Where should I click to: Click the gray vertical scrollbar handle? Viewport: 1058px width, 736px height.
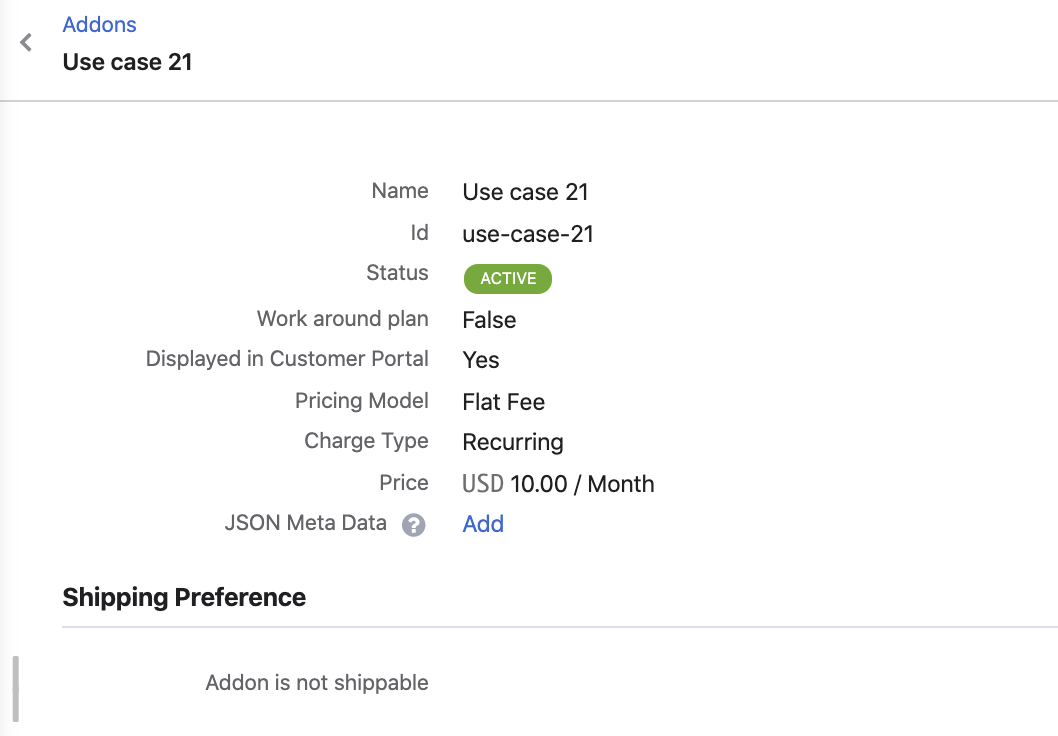(15, 688)
